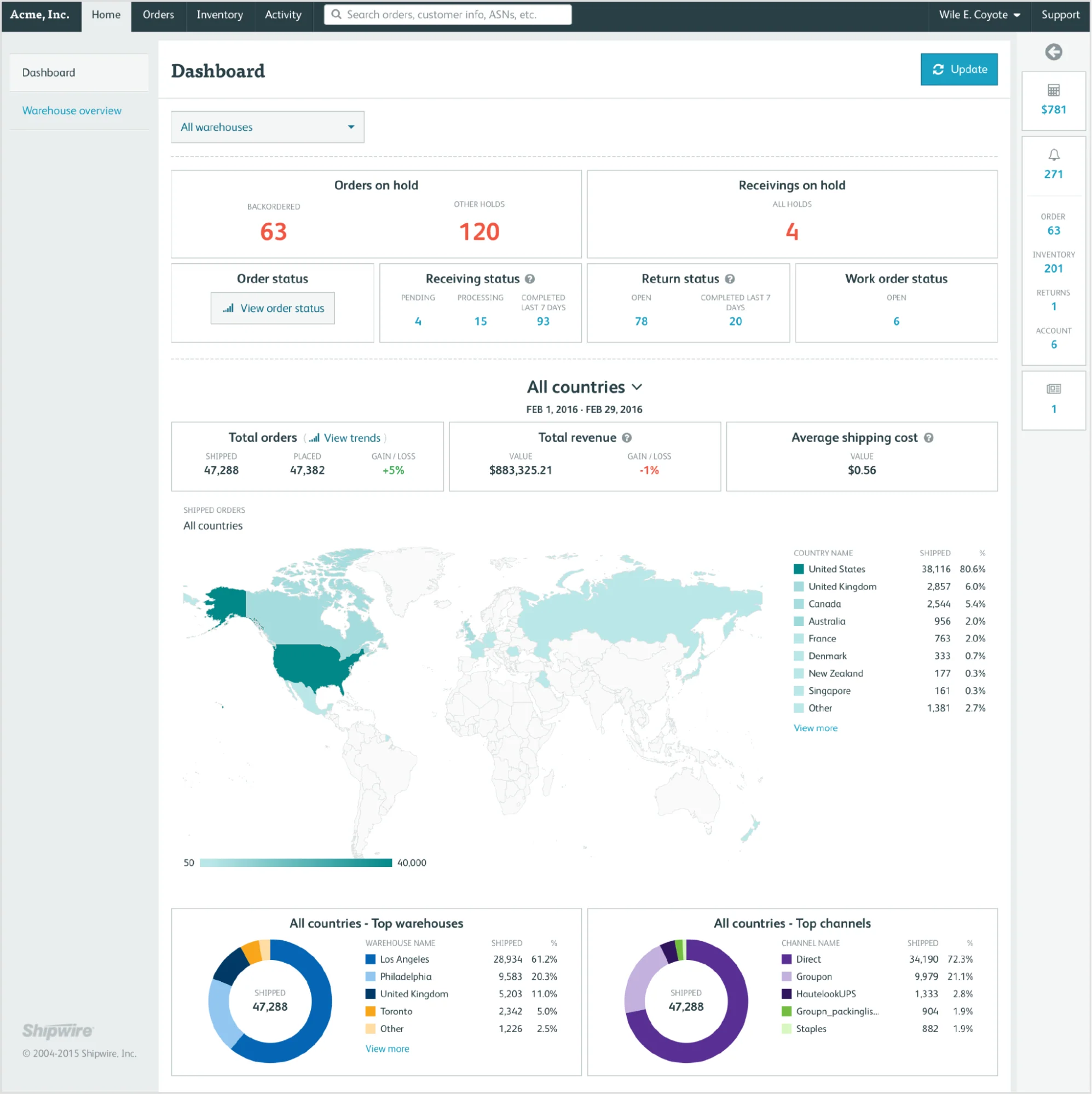Viewport: 1092px width, 1094px height.
Task: Click the bar-chart icon on View order status
Action: (228, 308)
